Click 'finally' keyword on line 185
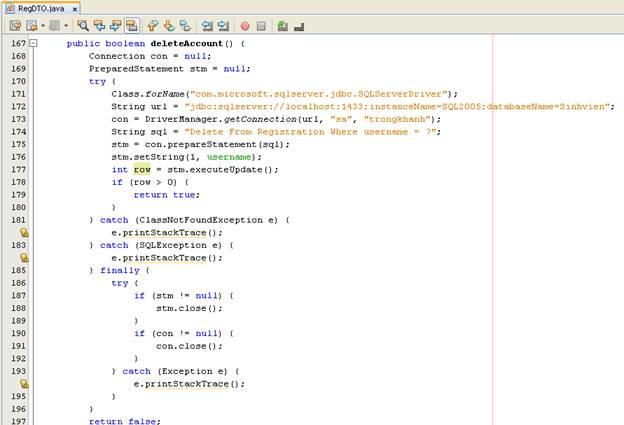624x425 pixels. pyautogui.click(x=120, y=270)
